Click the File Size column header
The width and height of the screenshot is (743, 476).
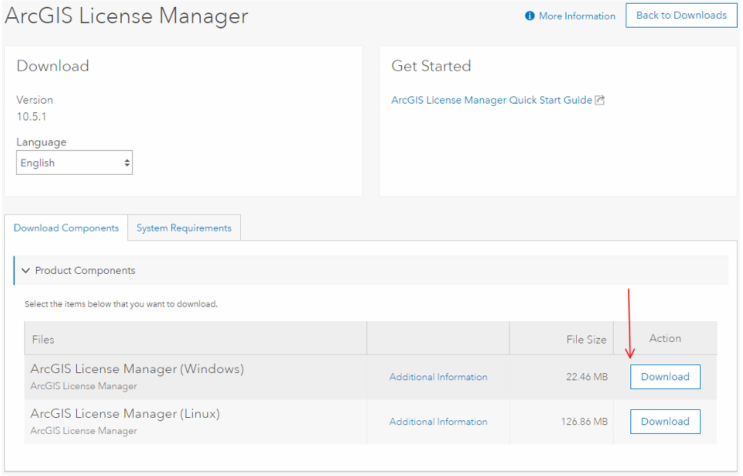[x=584, y=340]
